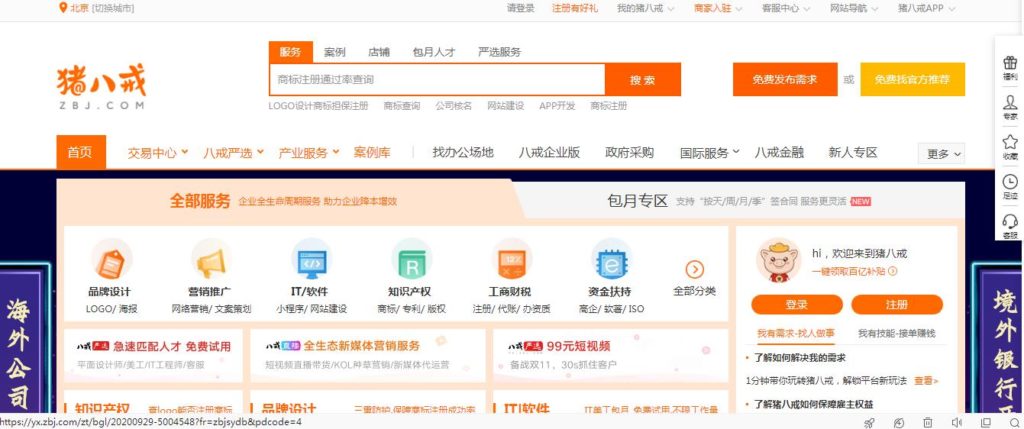Select the IT/软件 monitor icon
Image resolution: width=1024 pixels, height=429 pixels.
(x=311, y=260)
